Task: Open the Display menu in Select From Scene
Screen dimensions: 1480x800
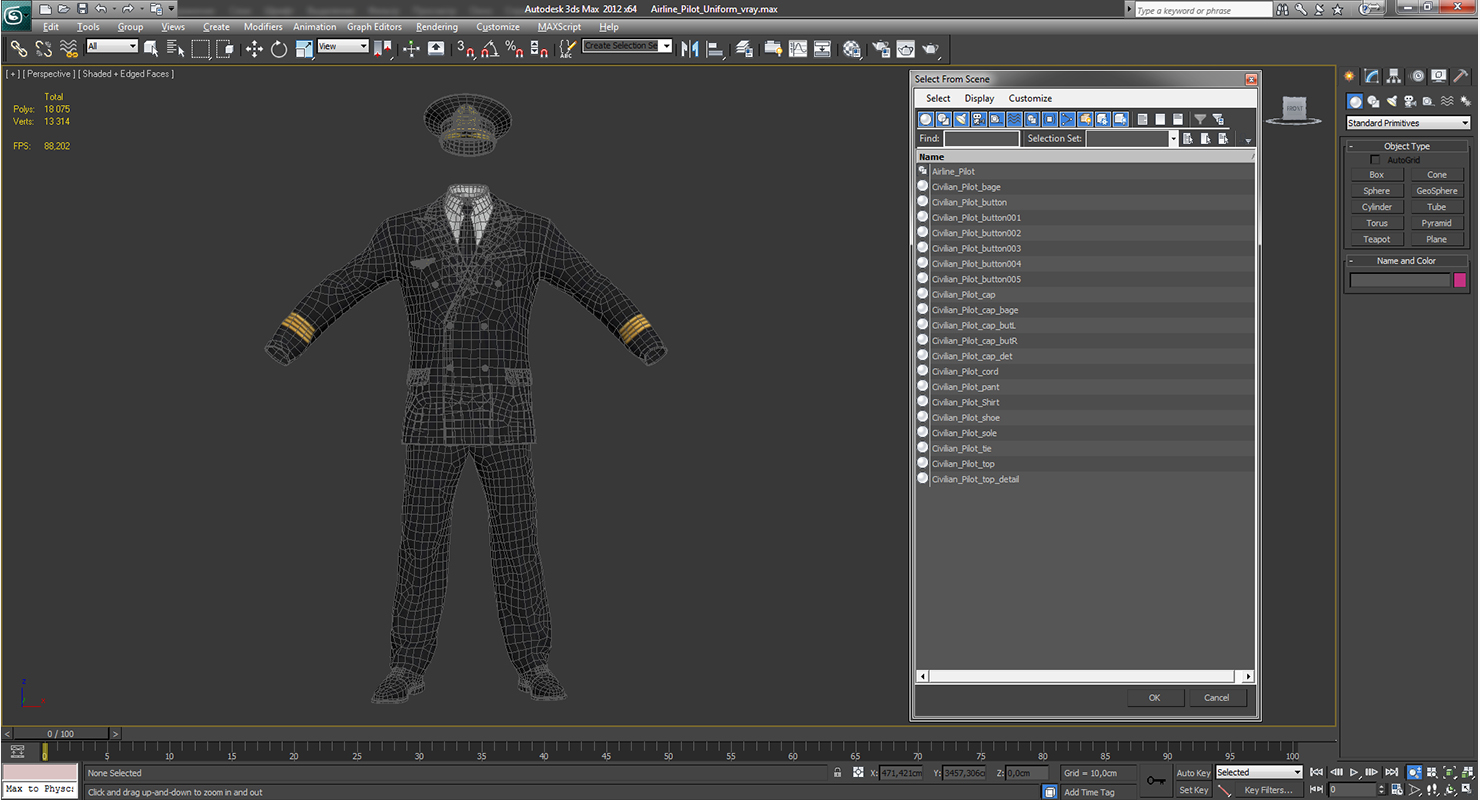Action: pyautogui.click(x=979, y=98)
